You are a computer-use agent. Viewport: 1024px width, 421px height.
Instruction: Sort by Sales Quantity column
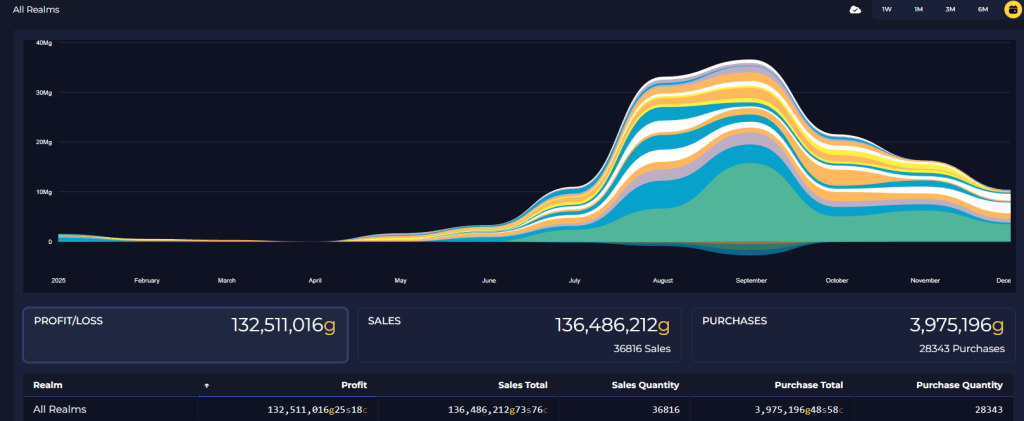point(646,385)
